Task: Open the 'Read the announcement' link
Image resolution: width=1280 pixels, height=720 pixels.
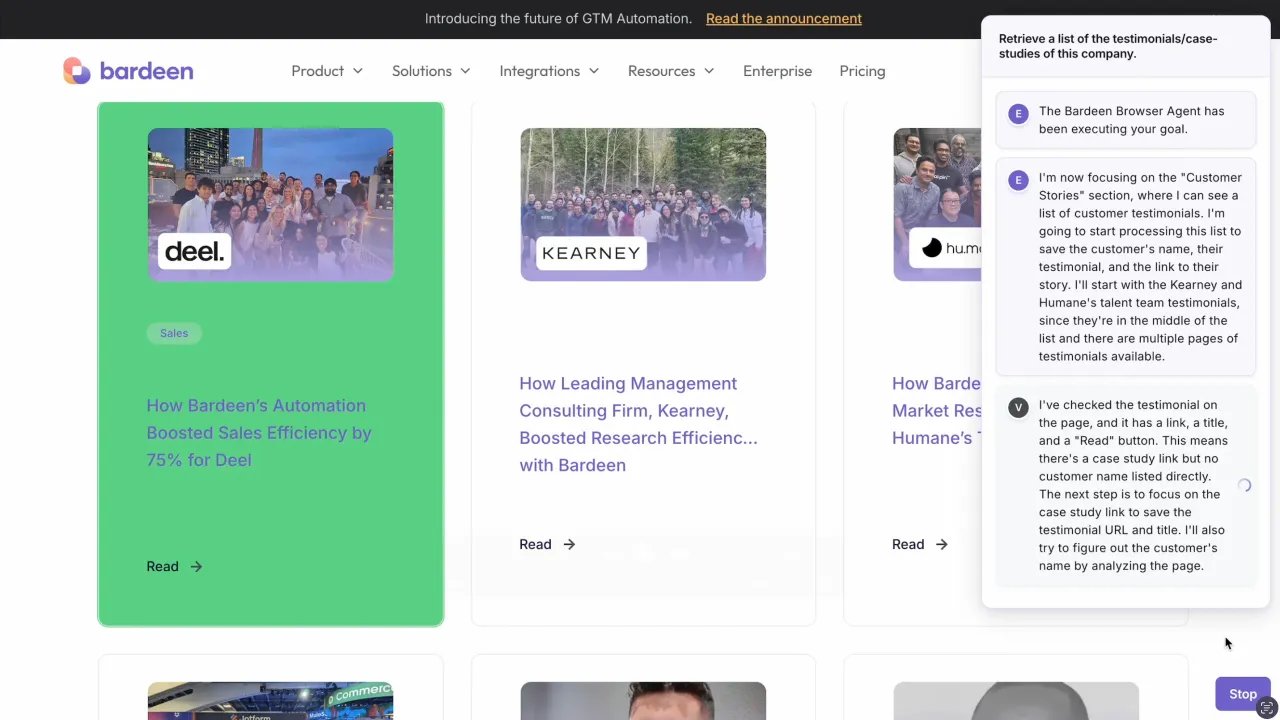Action: pyautogui.click(x=783, y=18)
